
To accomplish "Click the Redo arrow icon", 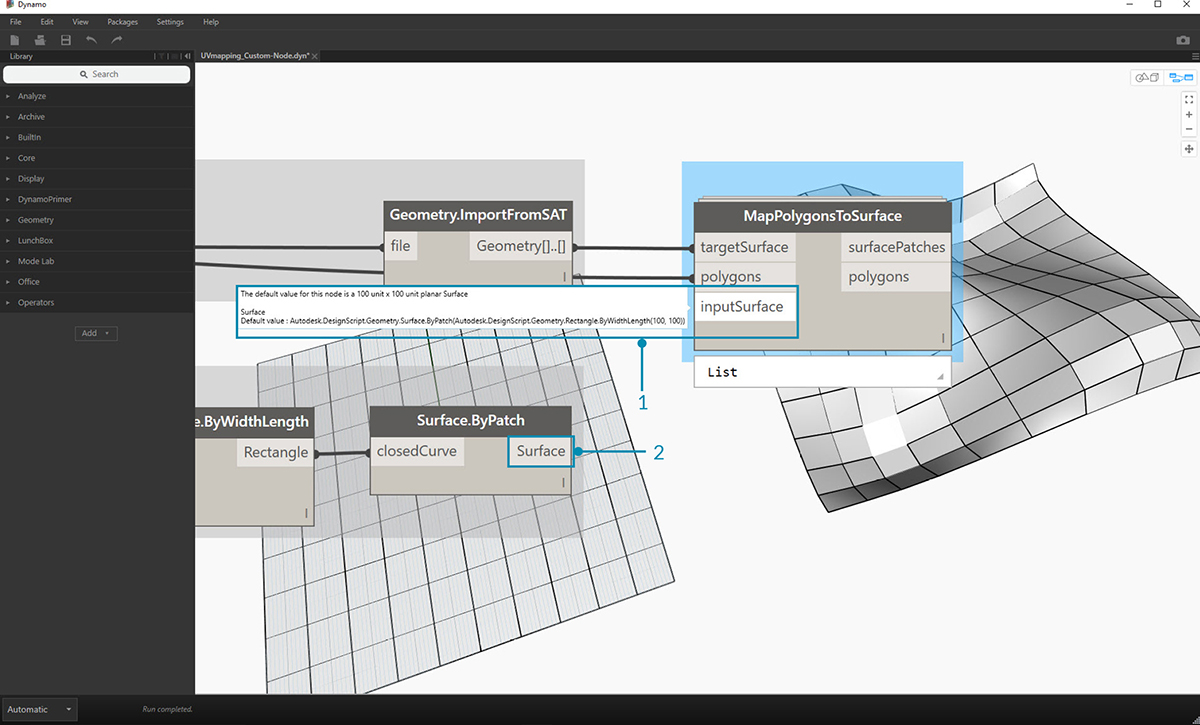I will click(x=117, y=40).
